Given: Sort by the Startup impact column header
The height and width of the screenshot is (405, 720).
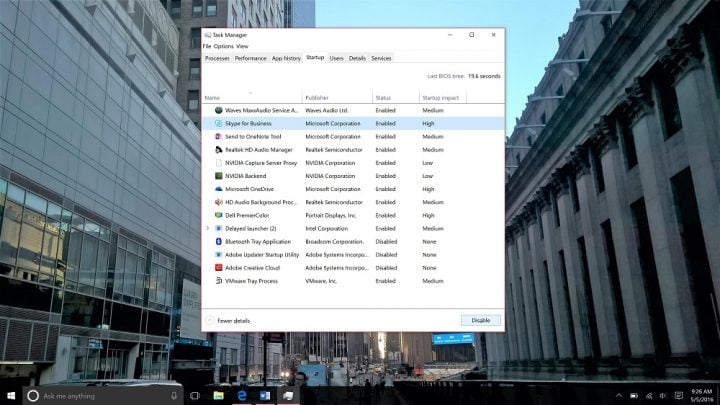Looking at the screenshot, I should click(x=443, y=97).
